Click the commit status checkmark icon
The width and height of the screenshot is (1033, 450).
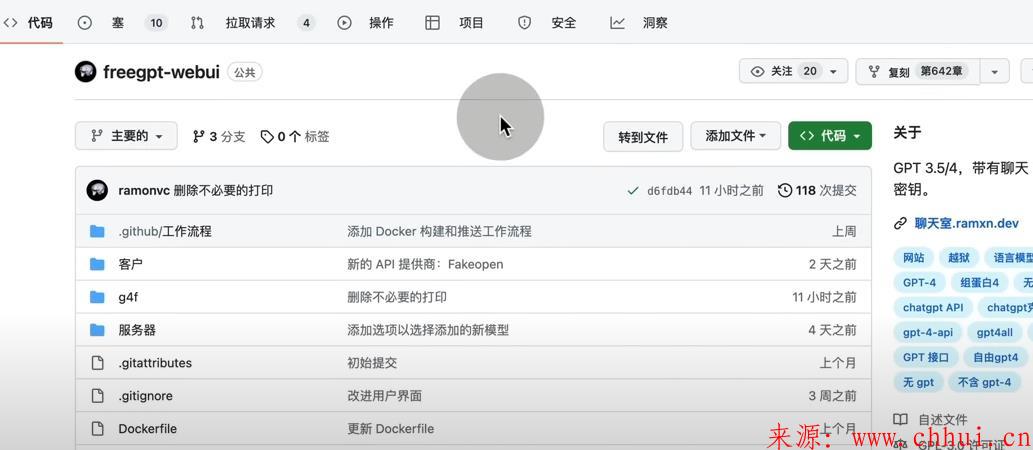click(633, 191)
